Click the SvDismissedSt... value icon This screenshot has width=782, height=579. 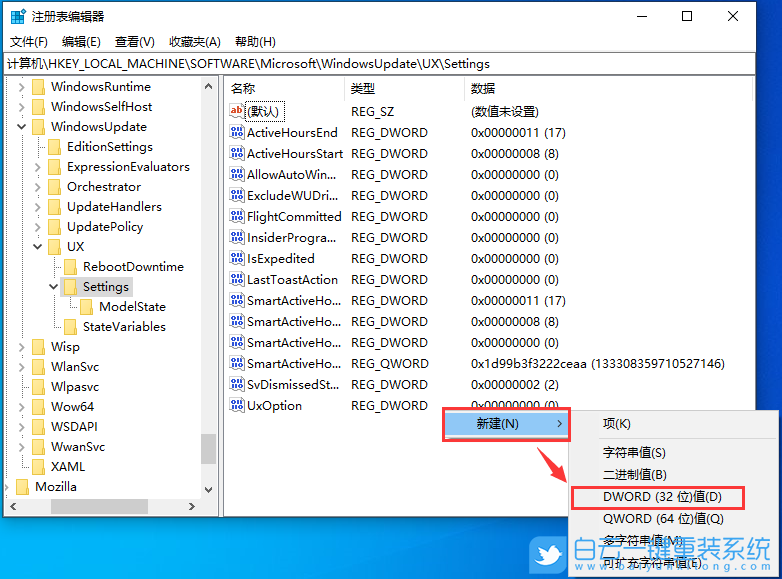click(236, 384)
